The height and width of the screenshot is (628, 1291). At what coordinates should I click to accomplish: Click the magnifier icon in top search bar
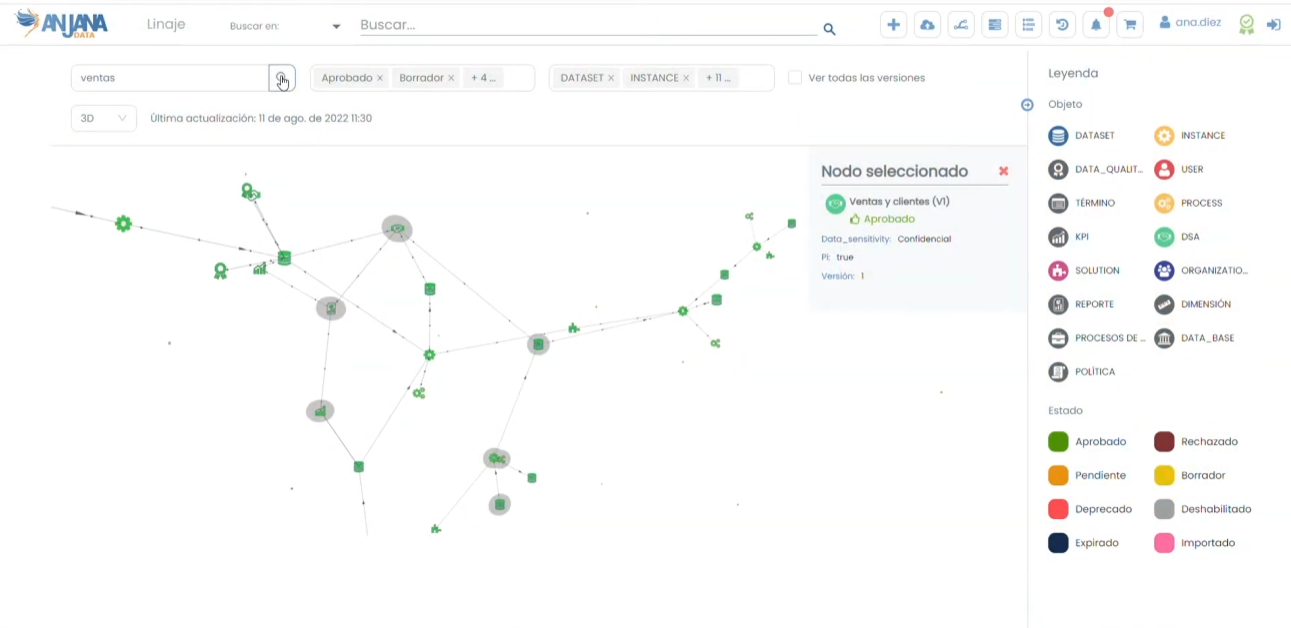pos(829,30)
